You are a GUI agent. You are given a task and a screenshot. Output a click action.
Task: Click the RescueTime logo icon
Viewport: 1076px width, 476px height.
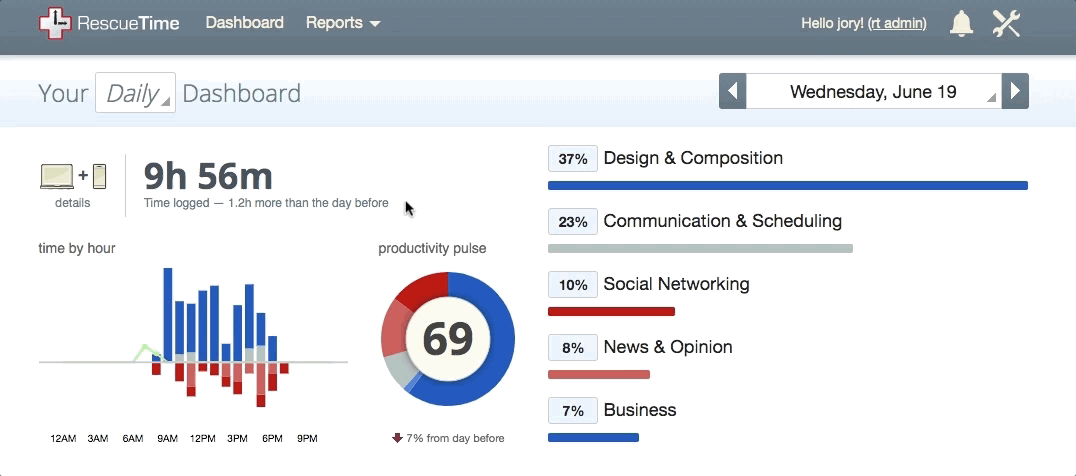pos(55,23)
